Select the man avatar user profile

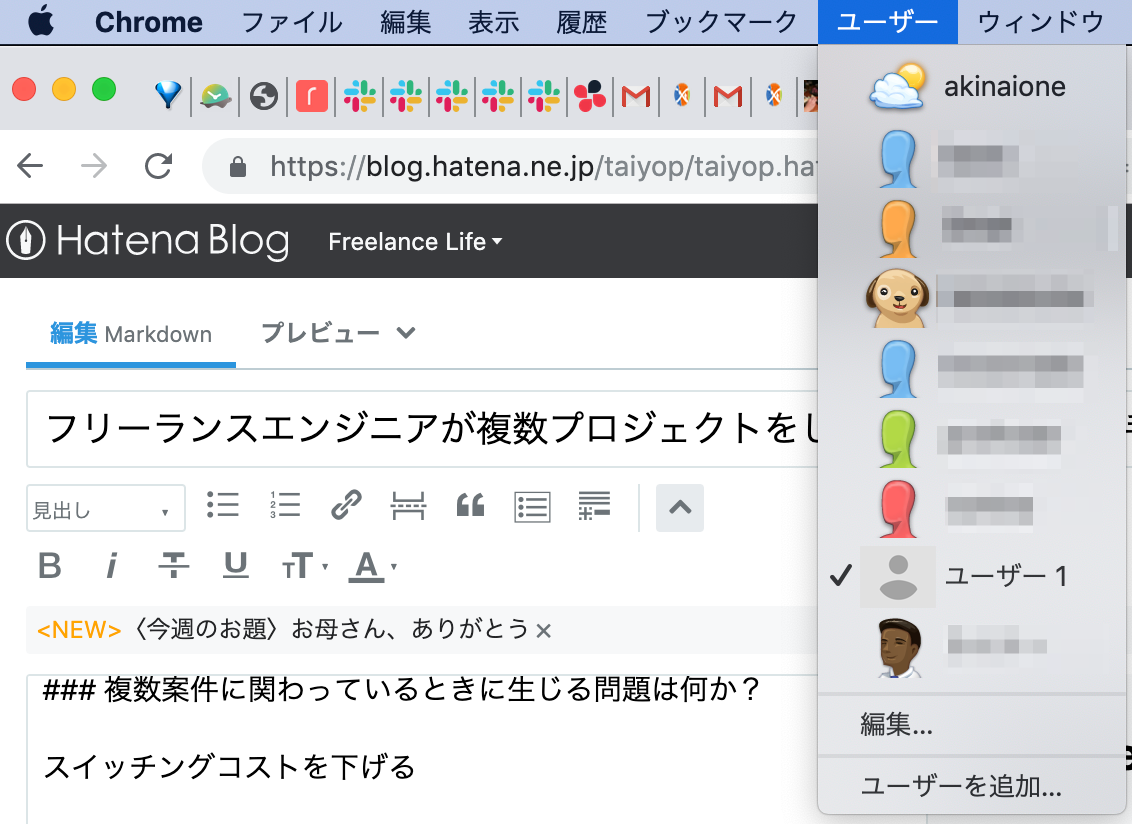972,646
